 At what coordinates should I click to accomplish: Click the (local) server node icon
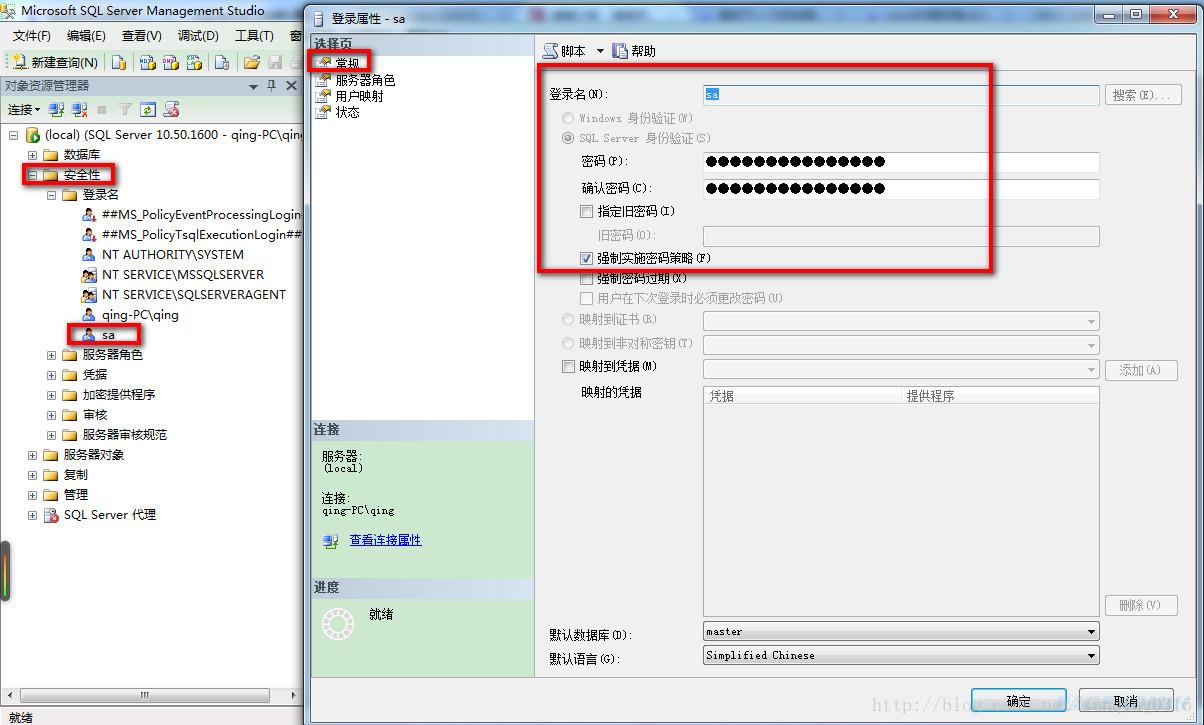[33, 134]
